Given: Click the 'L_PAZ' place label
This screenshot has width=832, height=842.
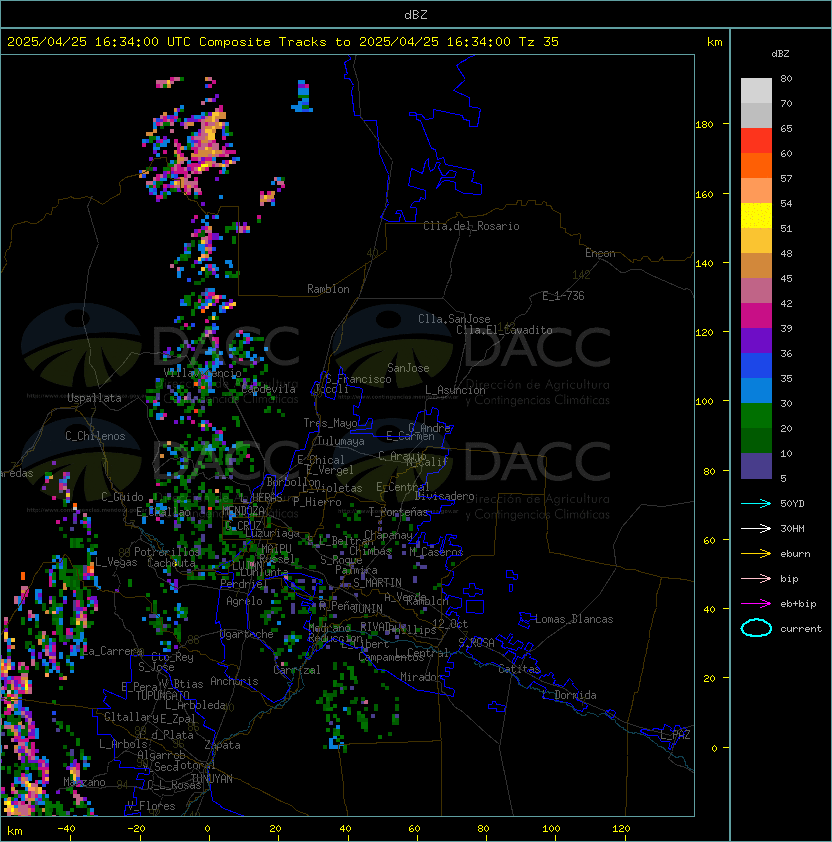Looking at the screenshot, I should (675, 735).
